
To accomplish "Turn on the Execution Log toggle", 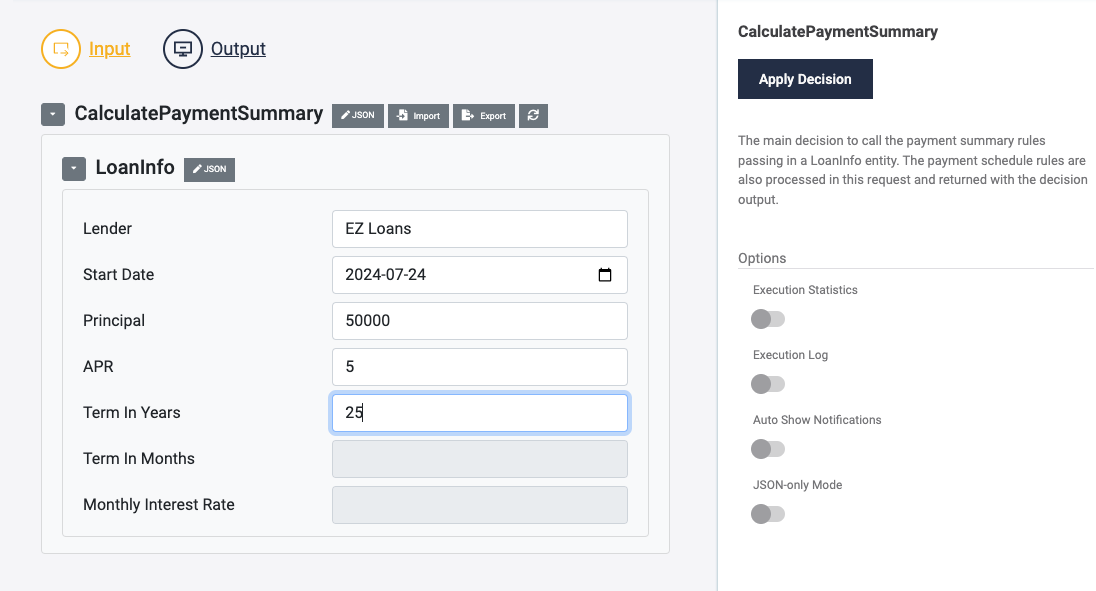I will pos(768,384).
